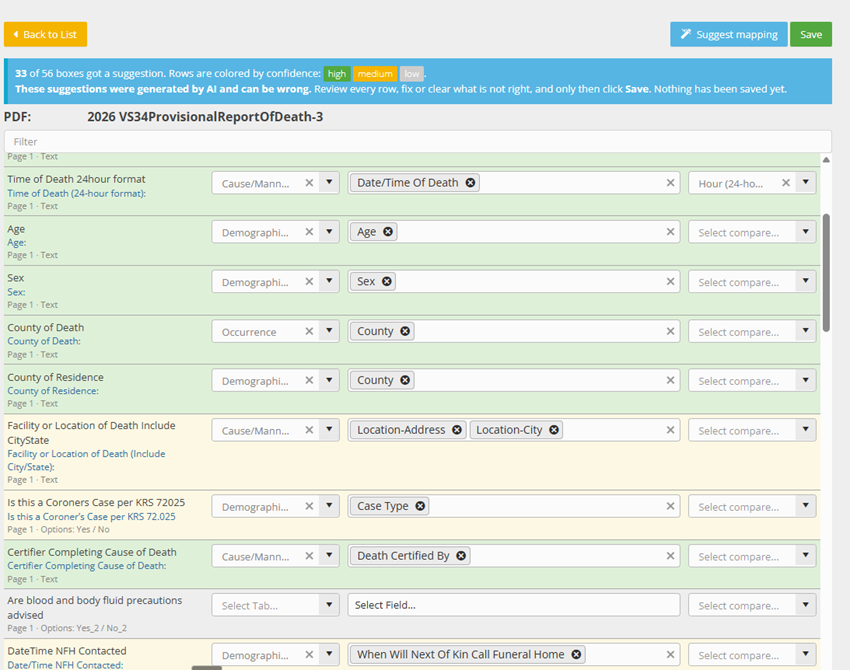
Task: Open Time of Death (24-hour format) link
Action: point(76,193)
